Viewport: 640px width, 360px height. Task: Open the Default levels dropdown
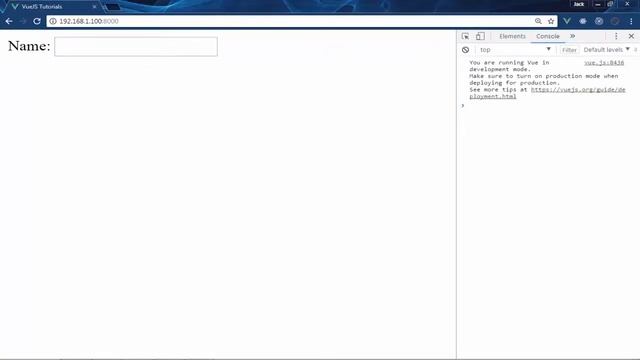coord(607,50)
